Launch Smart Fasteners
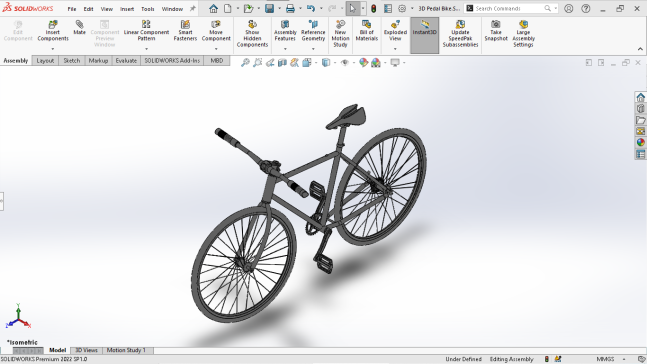647x364 pixels. 185,31
